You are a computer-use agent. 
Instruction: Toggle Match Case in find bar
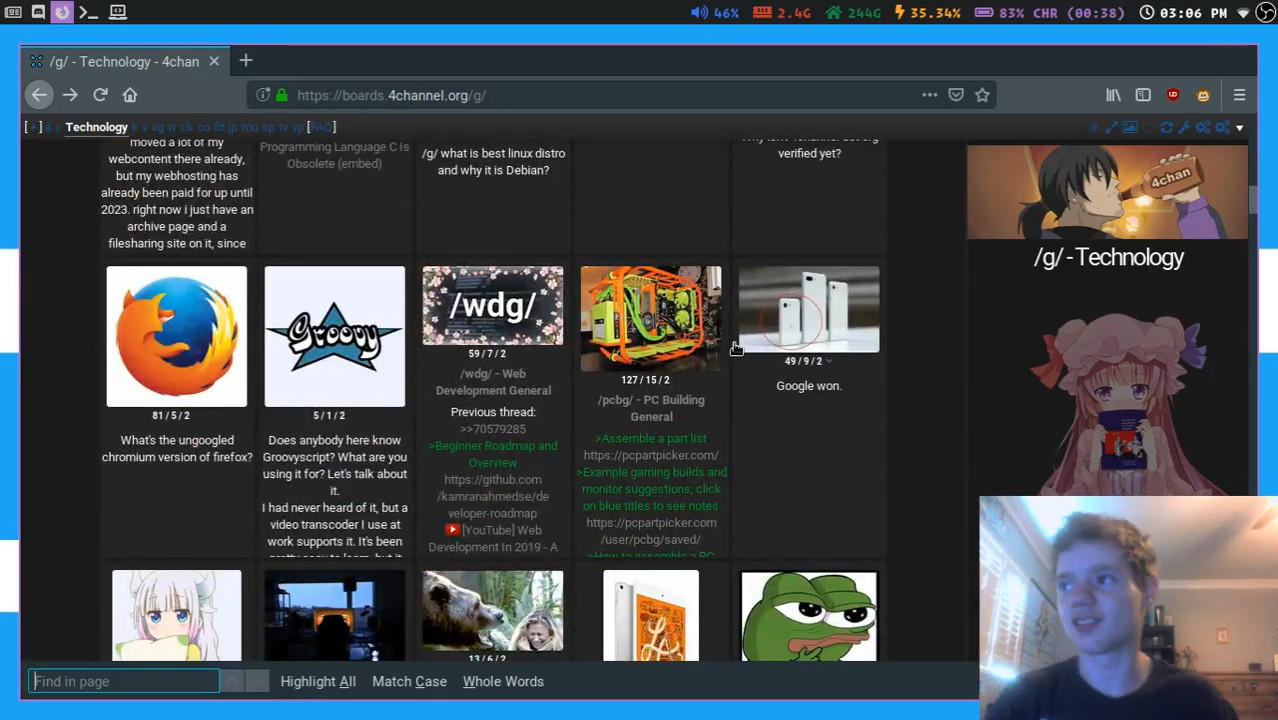point(409,681)
